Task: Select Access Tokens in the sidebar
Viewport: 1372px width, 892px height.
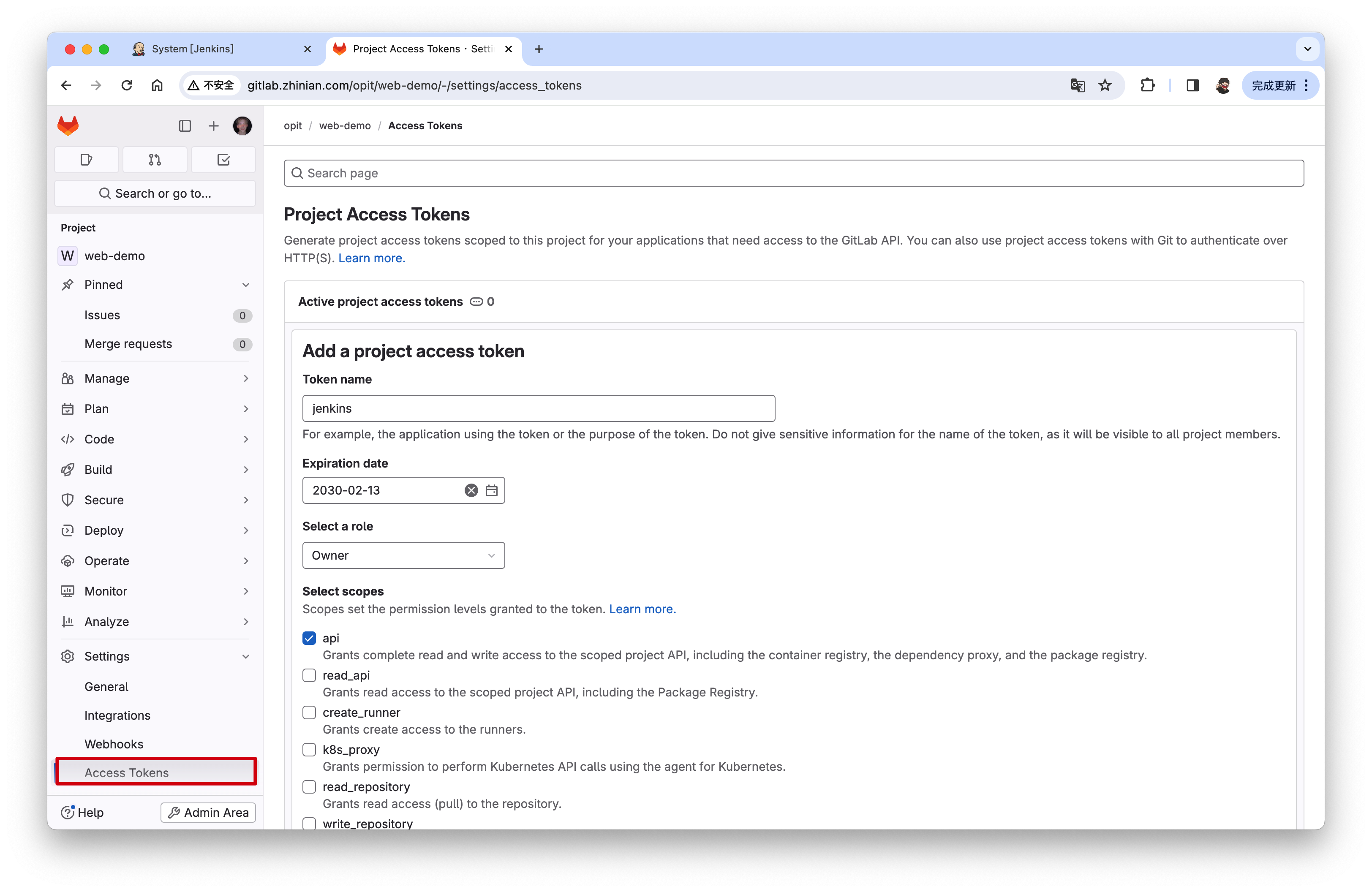Action: 155,773
